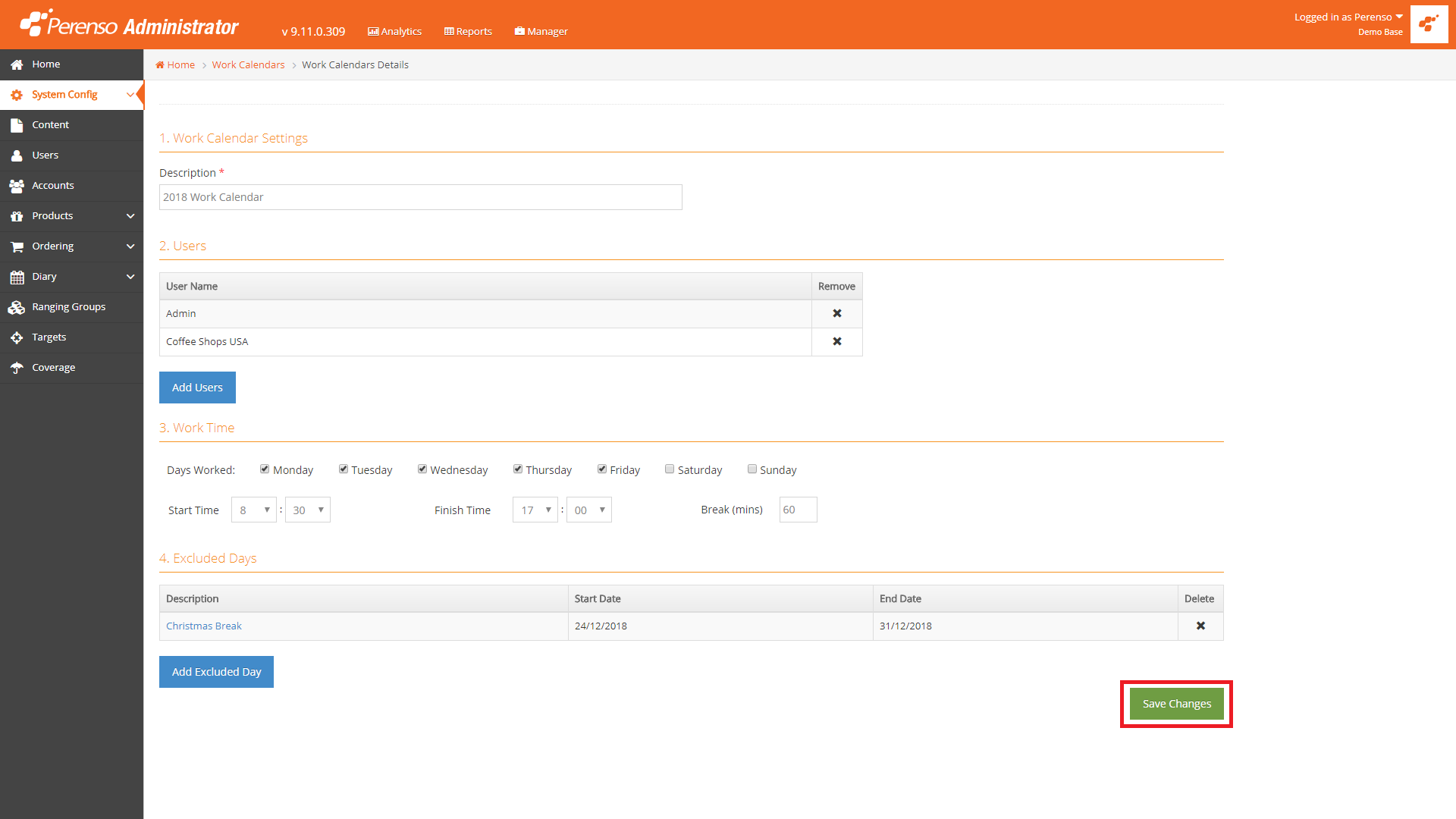Viewport: 1456px width, 819px height.
Task: Enable the Saturday checkbox
Action: pyautogui.click(x=670, y=469)
